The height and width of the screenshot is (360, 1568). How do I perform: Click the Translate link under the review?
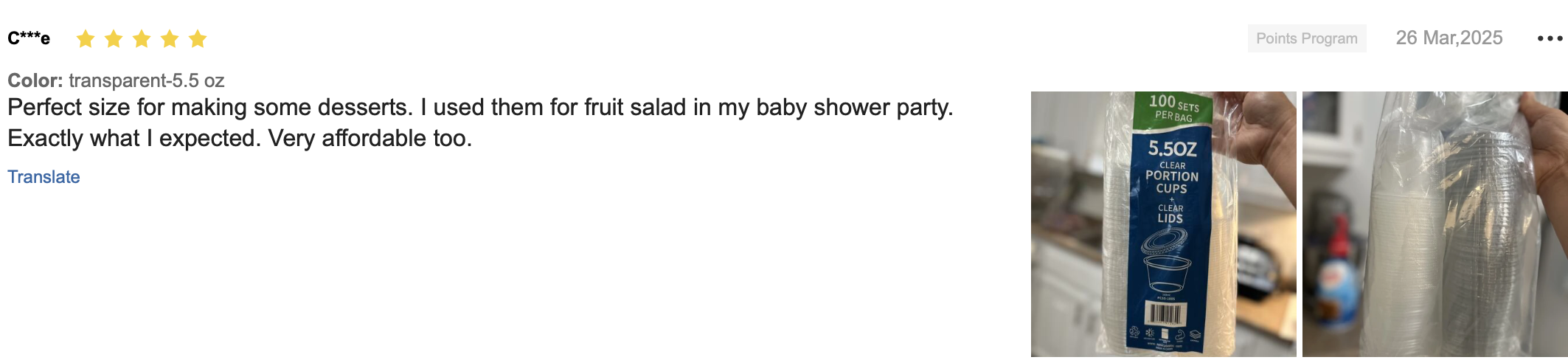44,177
